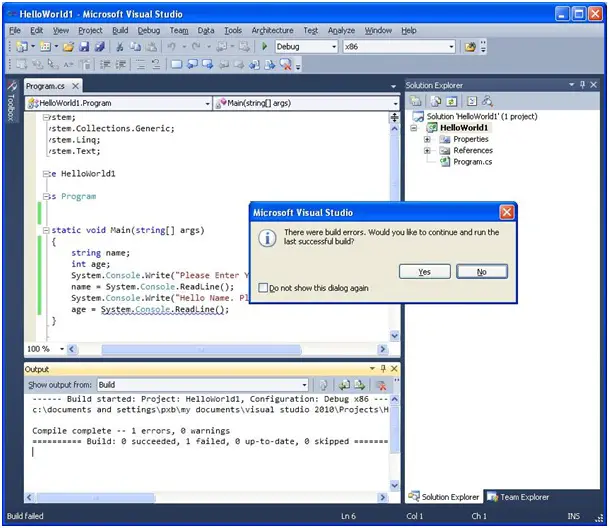The height and width of the screenshot is (528, 609).
Task: Click Properties icon in Solution Explorer toolbar
Action: coord(416,101)
